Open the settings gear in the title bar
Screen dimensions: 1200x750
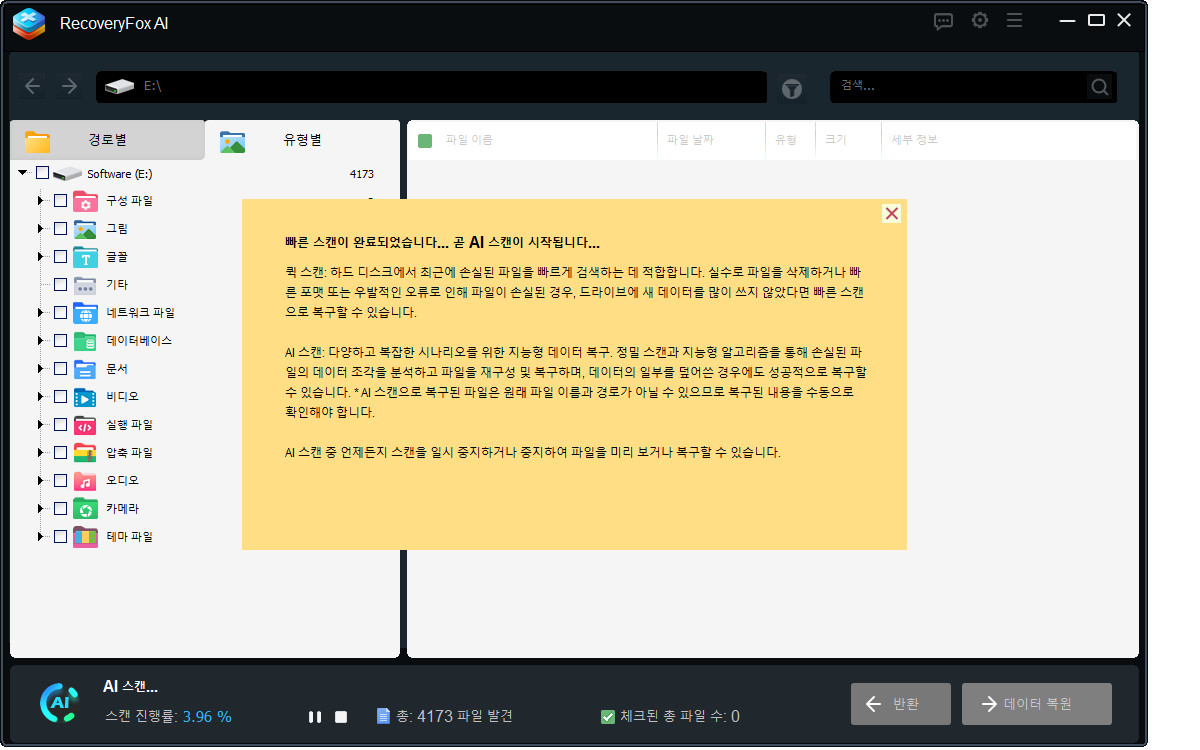(x=979, y=20)
